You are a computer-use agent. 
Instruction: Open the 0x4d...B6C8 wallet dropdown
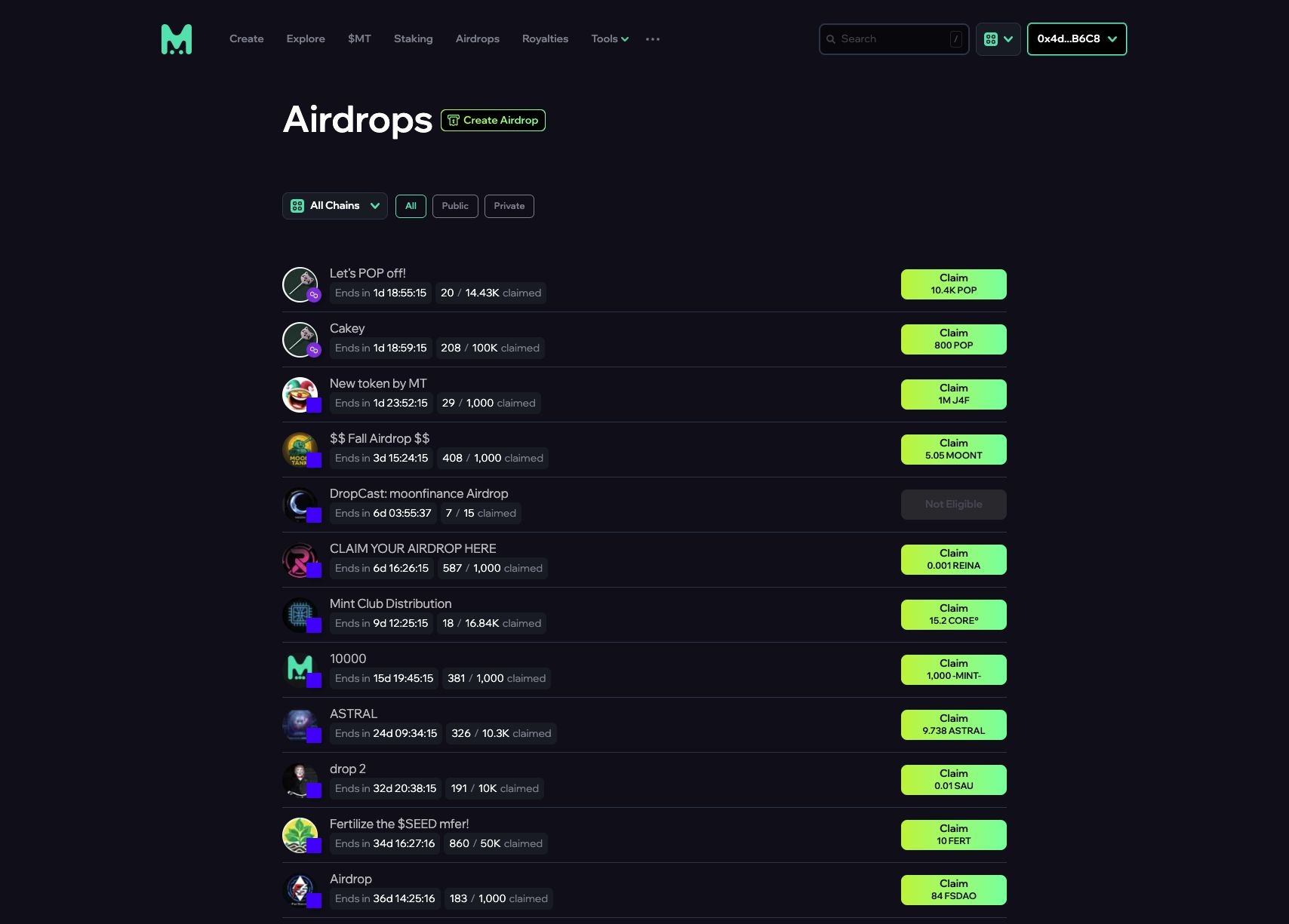tap(1077, 39)
